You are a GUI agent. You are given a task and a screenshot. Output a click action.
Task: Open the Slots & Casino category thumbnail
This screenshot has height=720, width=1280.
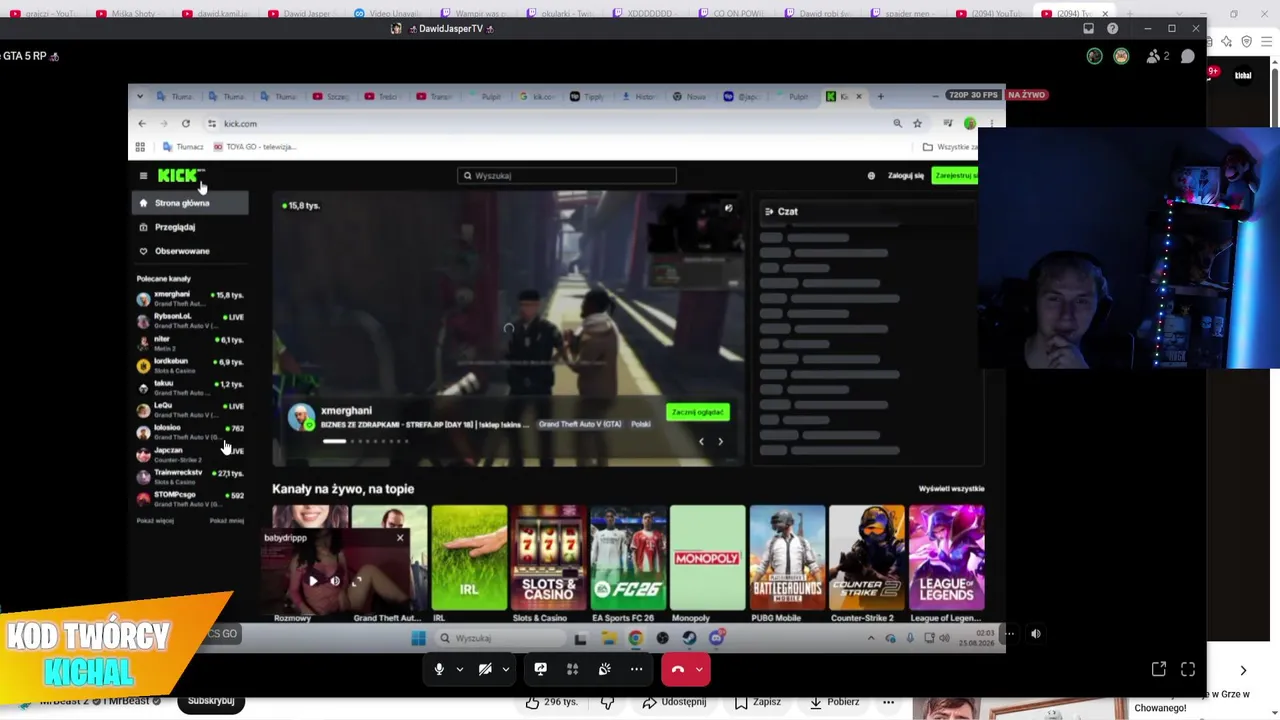[x=548, y=558]
